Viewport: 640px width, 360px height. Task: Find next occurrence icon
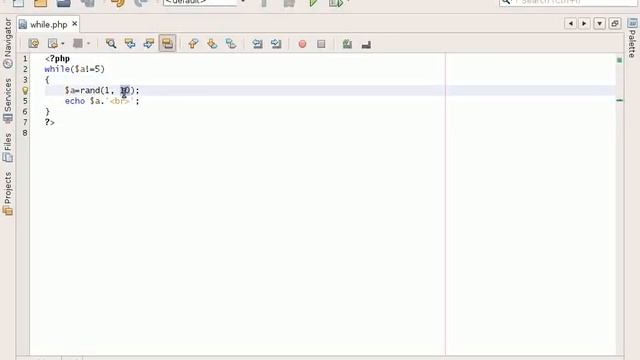149,44
